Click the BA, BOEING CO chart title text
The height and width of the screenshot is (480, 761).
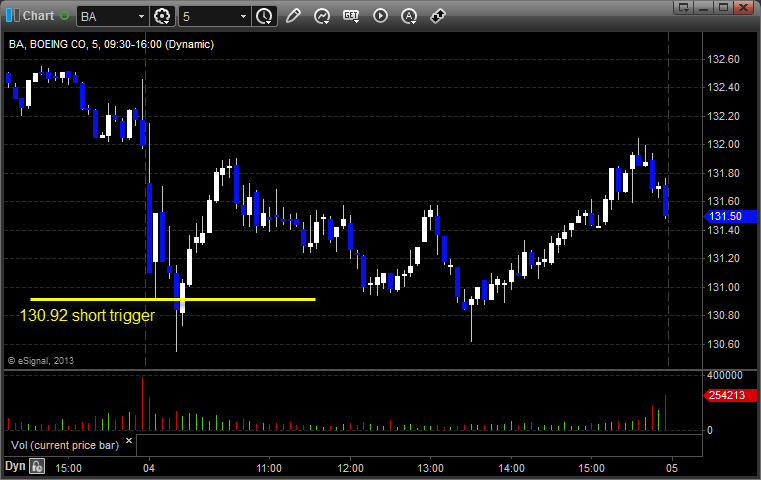click(x=111, y=44)
